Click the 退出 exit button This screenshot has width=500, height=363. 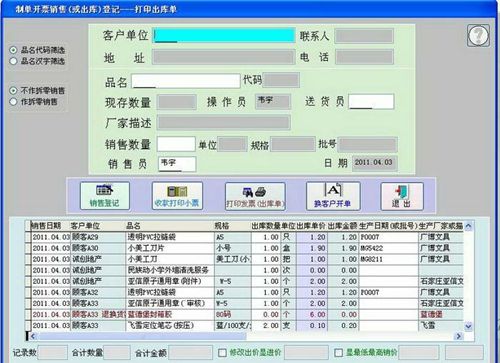402,196
